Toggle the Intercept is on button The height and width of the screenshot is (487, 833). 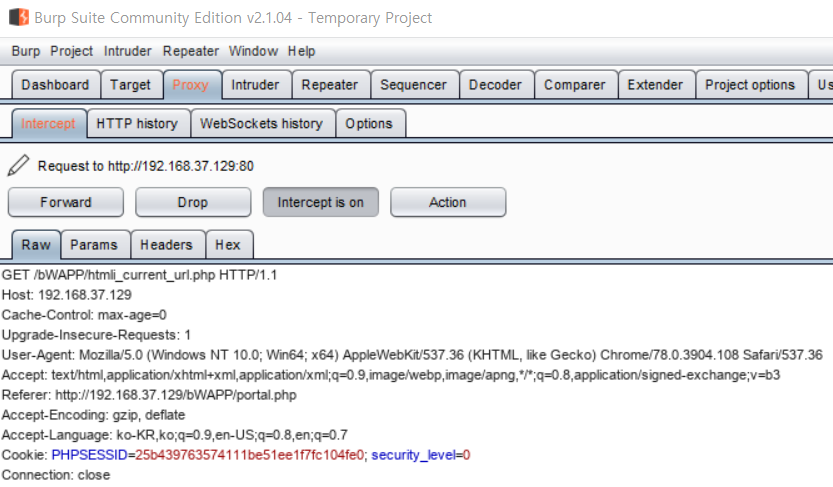coord(320,202)
